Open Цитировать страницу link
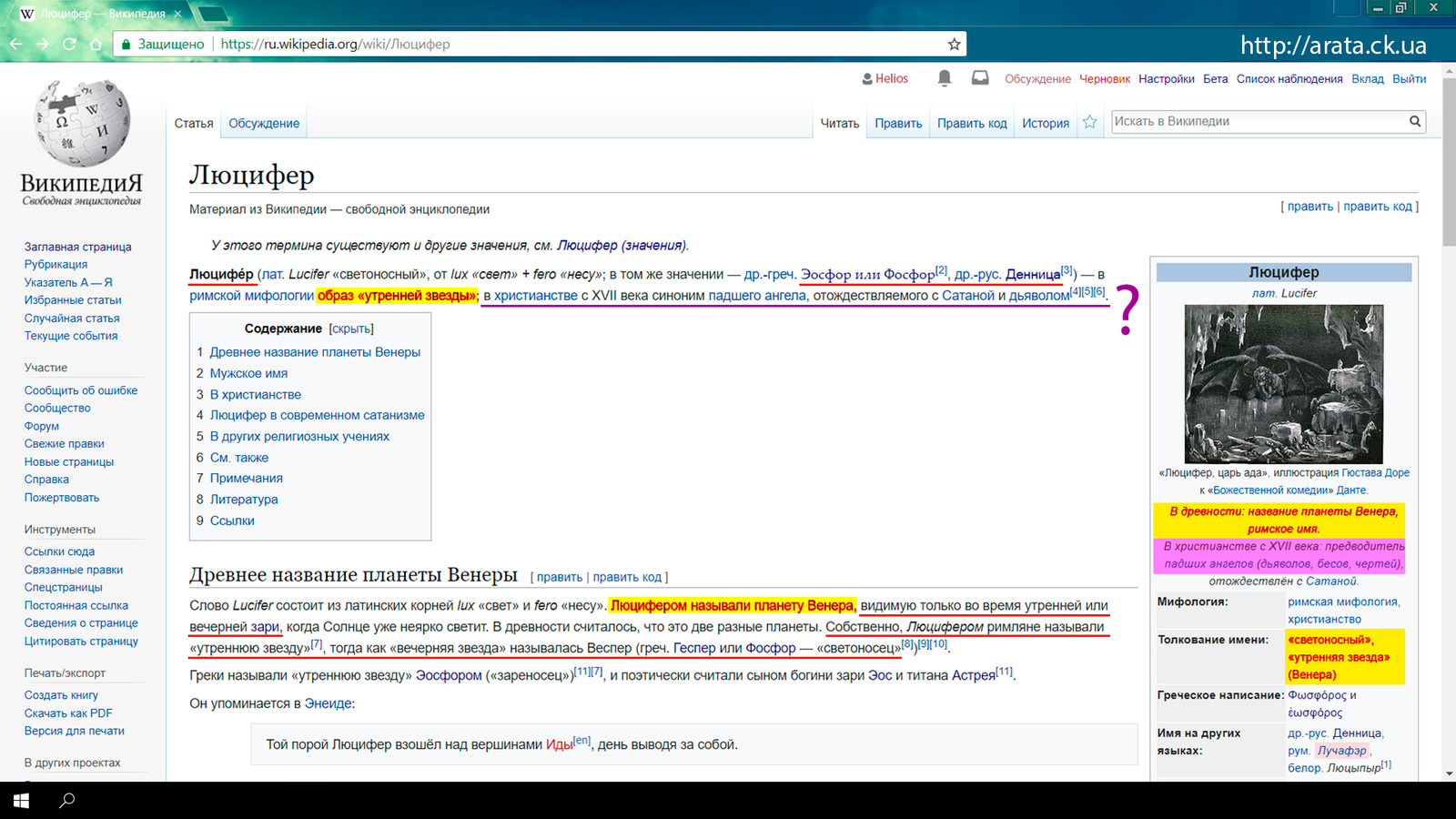This screenshot has height=819, width=1456. 81,642
